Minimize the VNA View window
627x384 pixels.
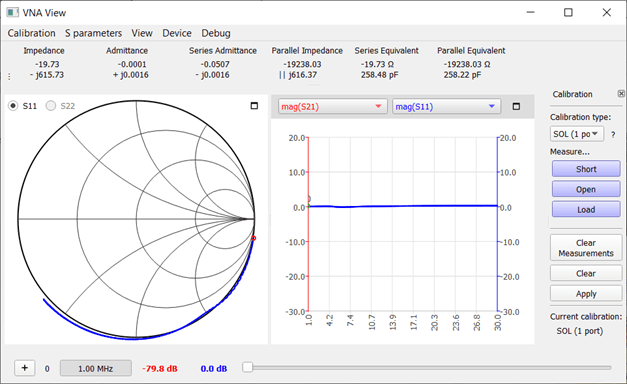coord(531,12)
